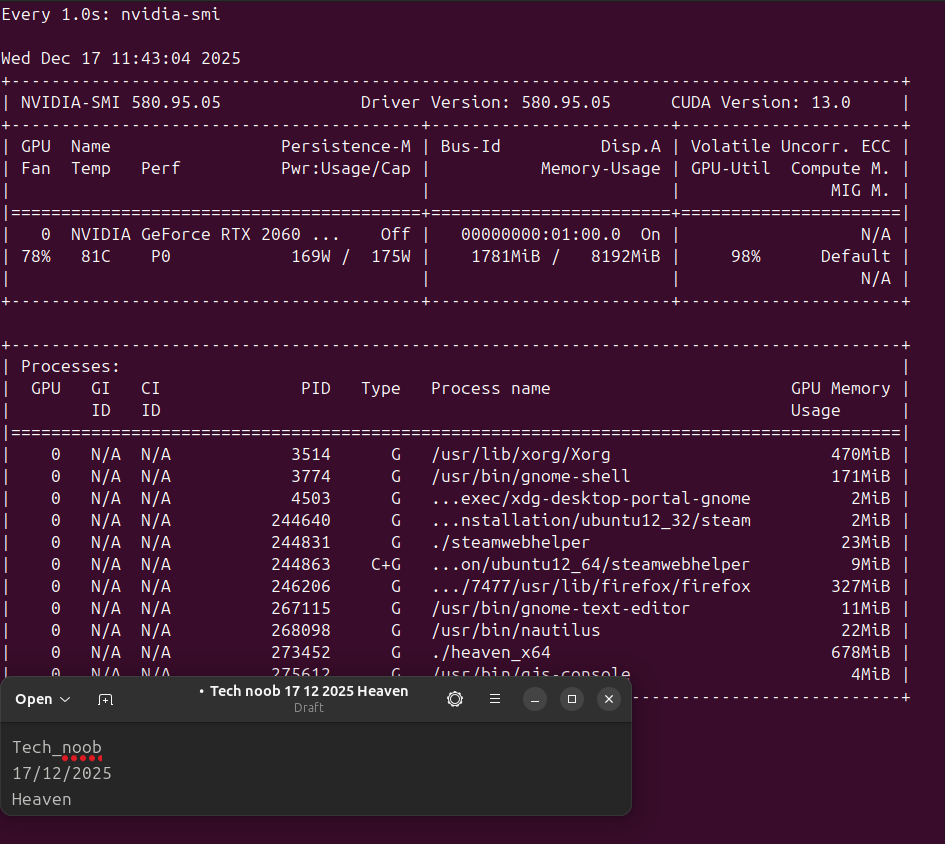The height and width of the screenshot is (844, 945).
Task: Click the '98%' GPU-Util value
Action: [x=745, y=256]
